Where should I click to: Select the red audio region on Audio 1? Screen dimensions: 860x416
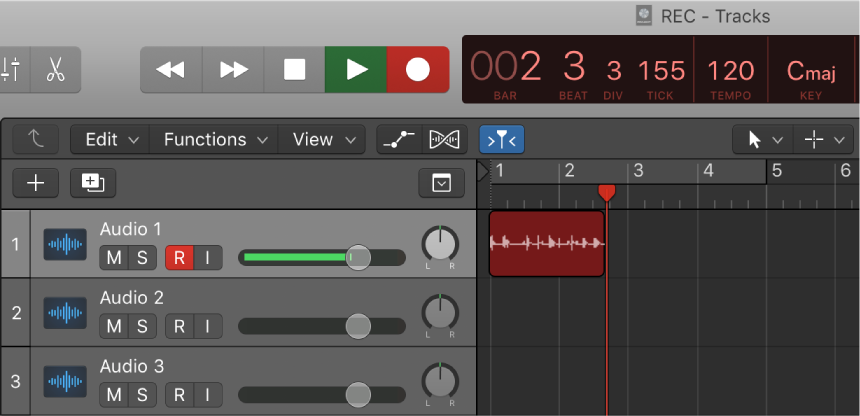547,244
